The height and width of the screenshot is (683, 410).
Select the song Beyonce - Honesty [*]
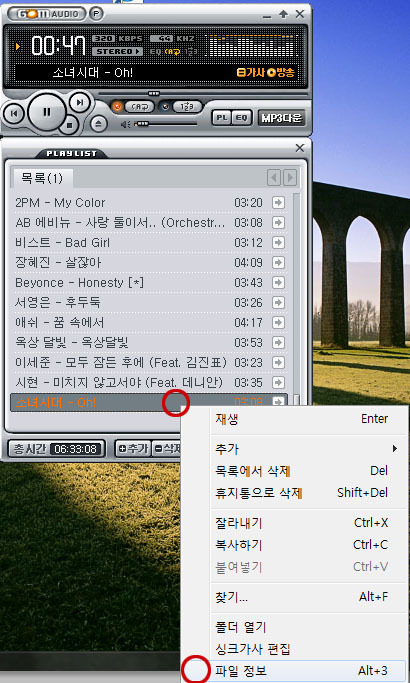point(149,283)
